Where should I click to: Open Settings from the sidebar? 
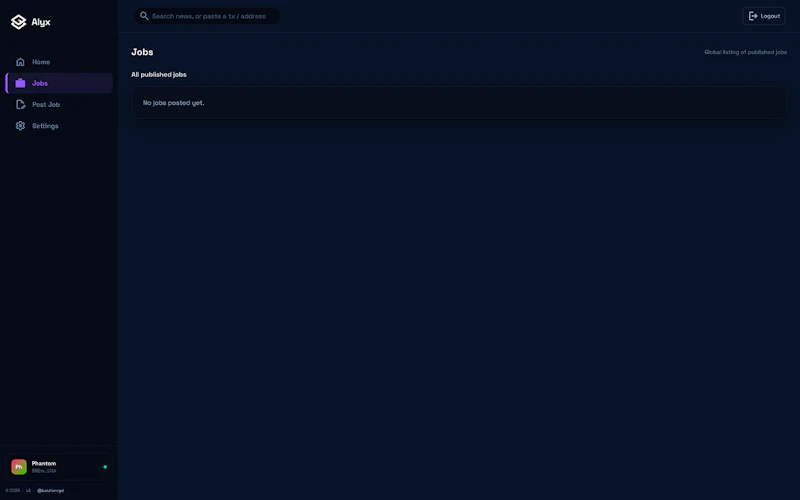pos(59,126)
